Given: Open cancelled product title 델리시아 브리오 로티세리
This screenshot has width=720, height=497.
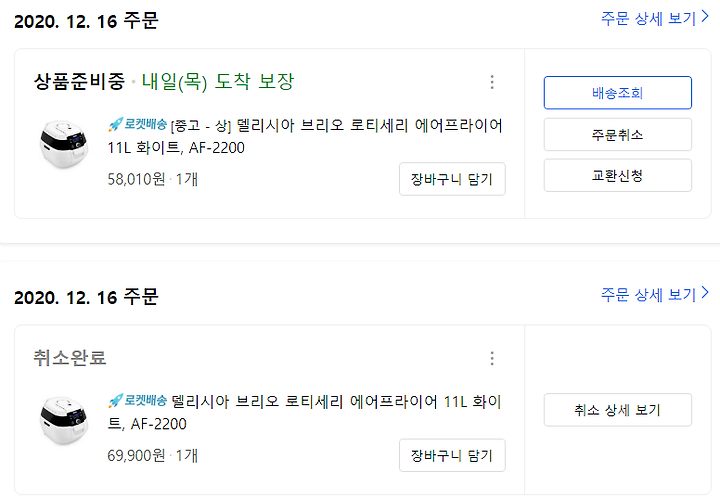Looking at the screenshot, I should [x=304, y=412].
